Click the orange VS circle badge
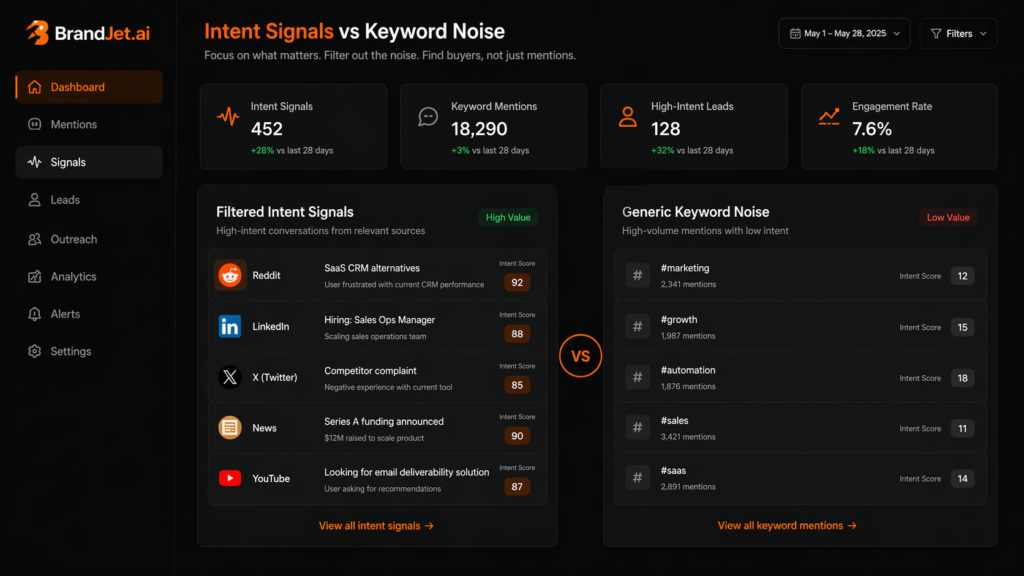Image resolution: width=1024 pixels, height=576 pixels. (x=581, y=356)
